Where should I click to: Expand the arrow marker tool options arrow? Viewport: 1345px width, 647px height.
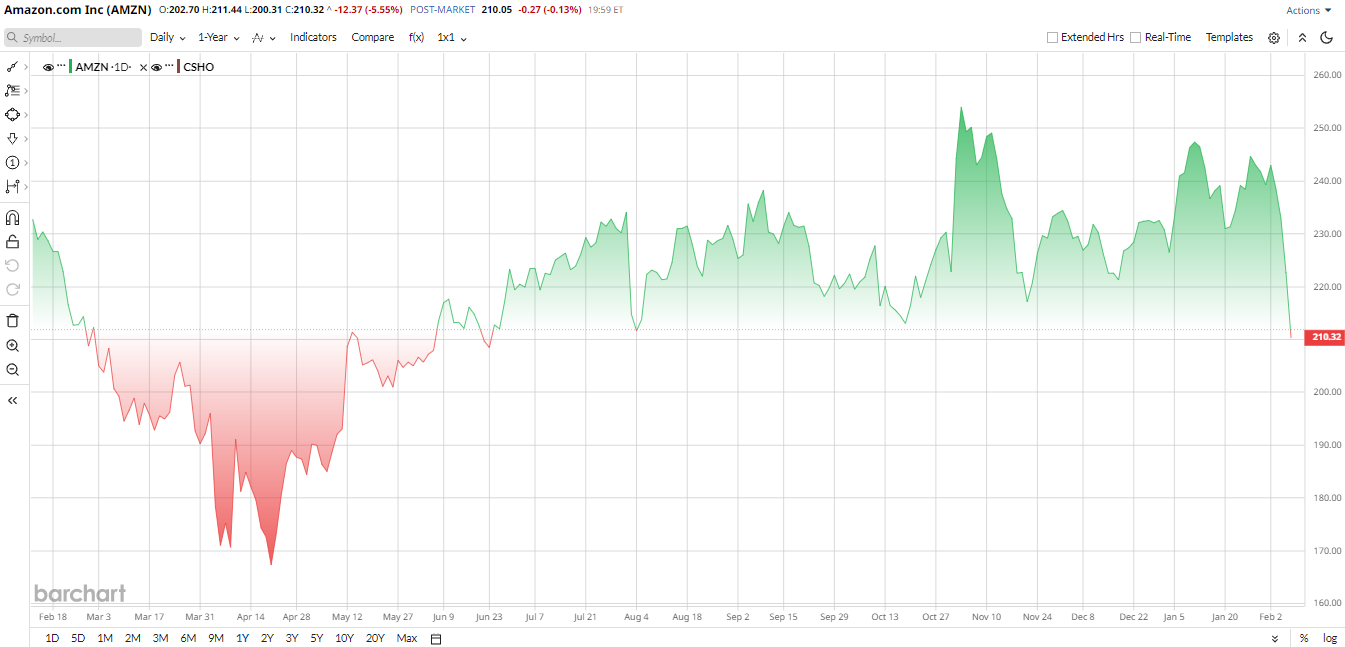(26, 138)
